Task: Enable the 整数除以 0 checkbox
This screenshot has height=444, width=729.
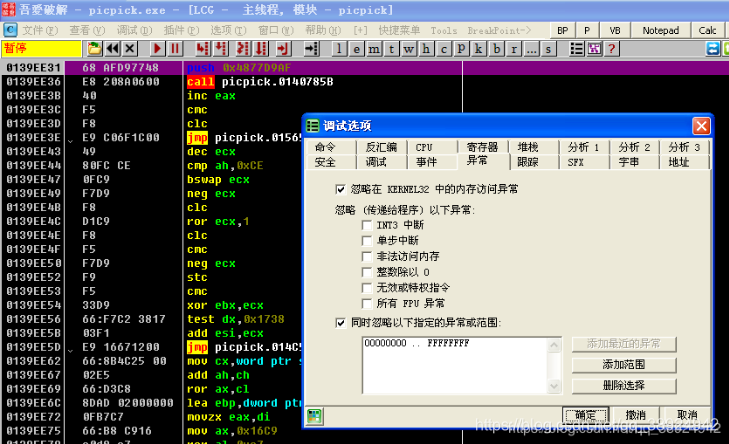Action: (367, 272)
